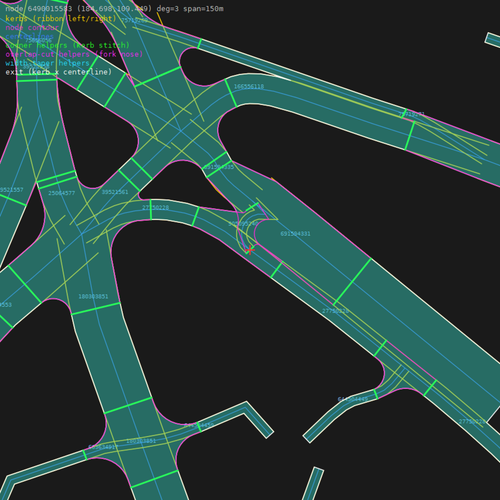Click the red cross node marker
The image size is (500, 500).
pyautogui.click(x=250, y=249)
